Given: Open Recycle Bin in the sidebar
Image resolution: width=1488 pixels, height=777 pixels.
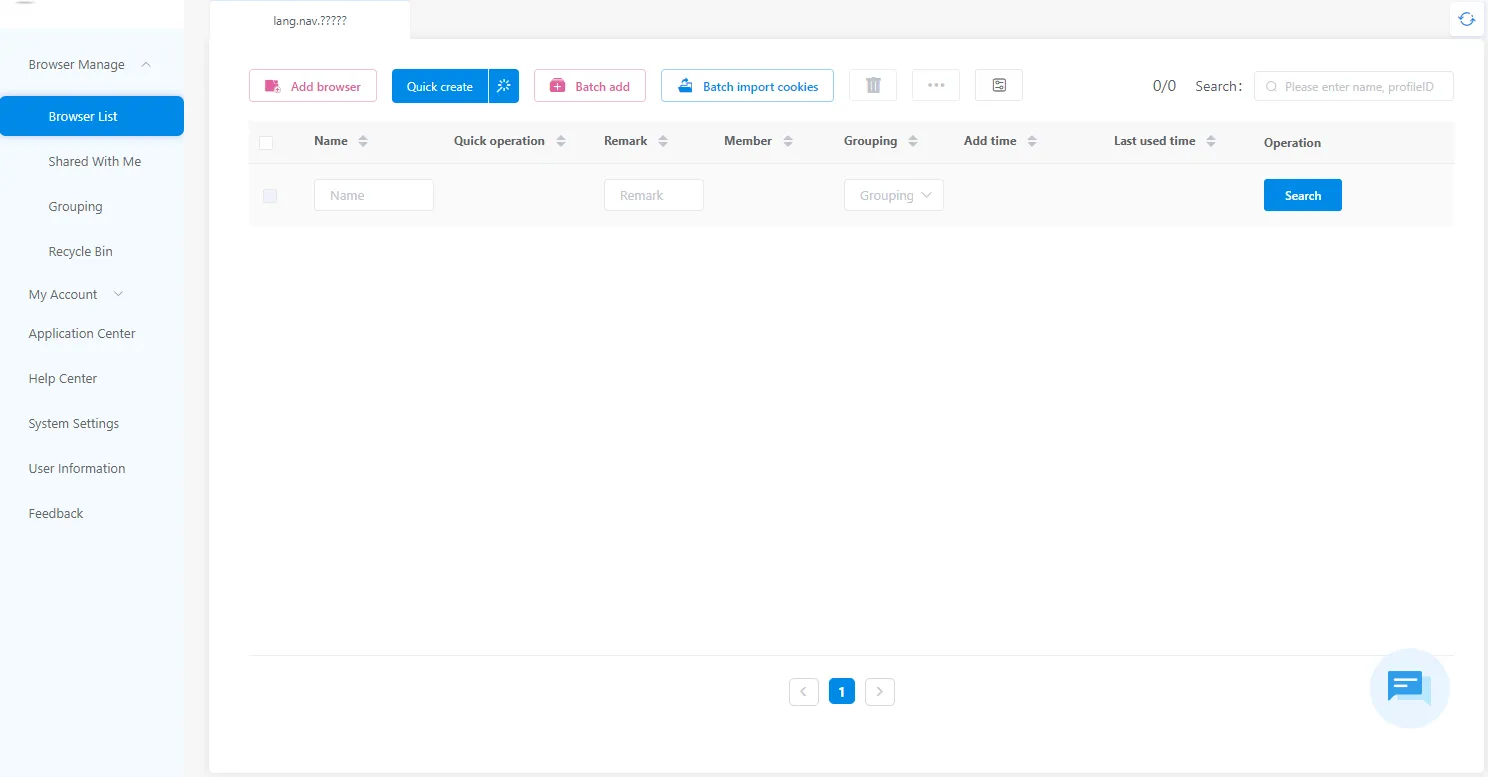Looking at the screenshot, I should point(80,252).
